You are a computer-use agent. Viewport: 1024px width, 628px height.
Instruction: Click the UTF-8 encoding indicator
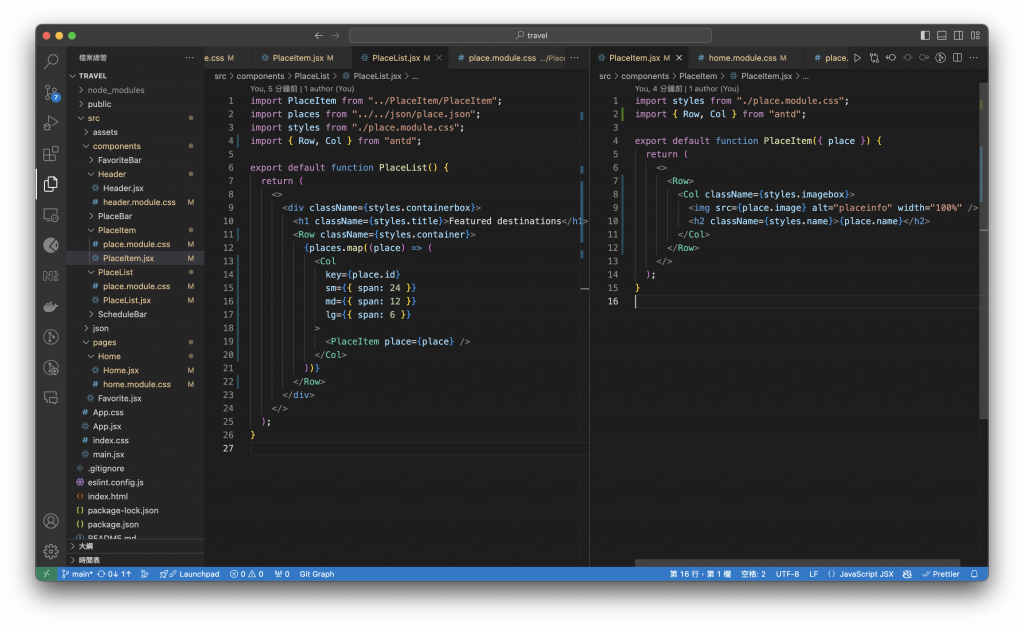(x=787, y=574)
